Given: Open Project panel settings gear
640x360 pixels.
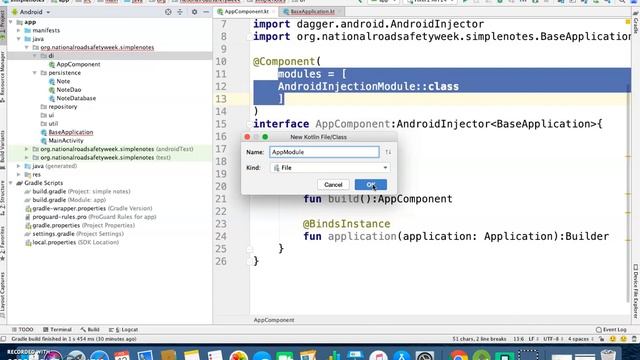Looking at the screenshot, I should 194,12.
